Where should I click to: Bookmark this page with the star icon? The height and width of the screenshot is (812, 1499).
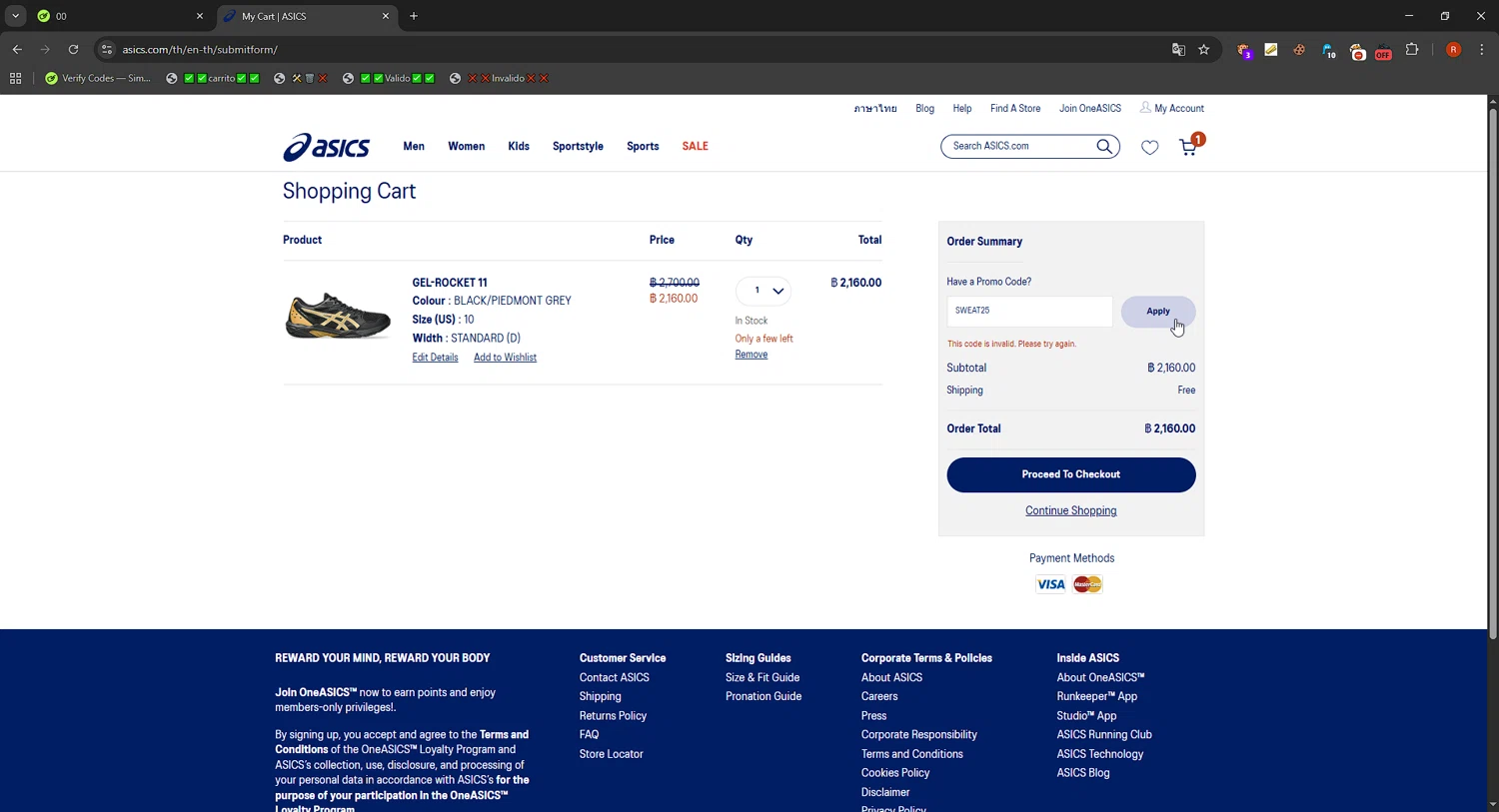pyautogui.click(x=1204, y=50)
